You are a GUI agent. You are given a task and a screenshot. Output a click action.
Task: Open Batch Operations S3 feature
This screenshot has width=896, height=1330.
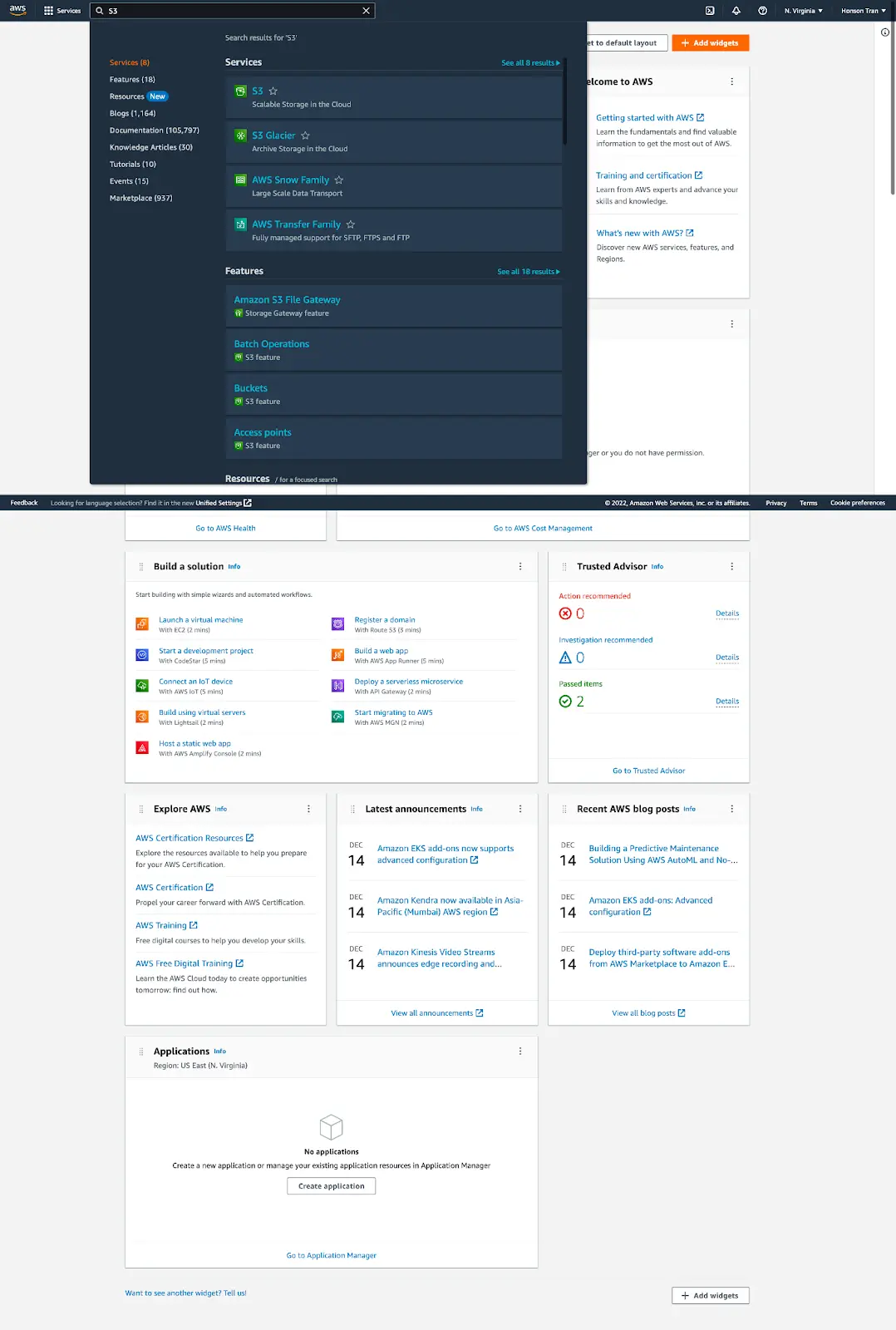271,344
